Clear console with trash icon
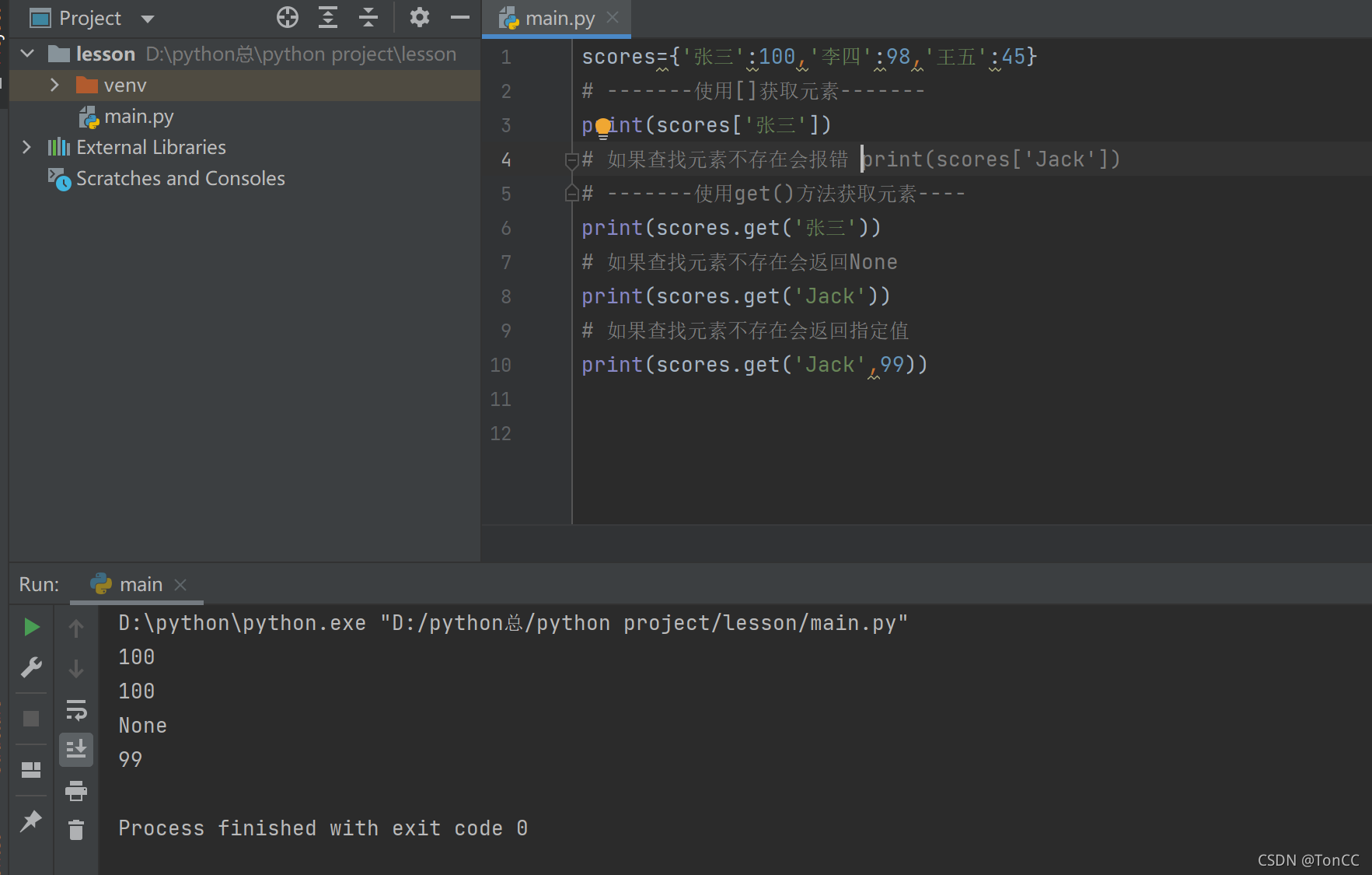The height and width of the screenshot is (875, 1372). [x=76, y=830]
